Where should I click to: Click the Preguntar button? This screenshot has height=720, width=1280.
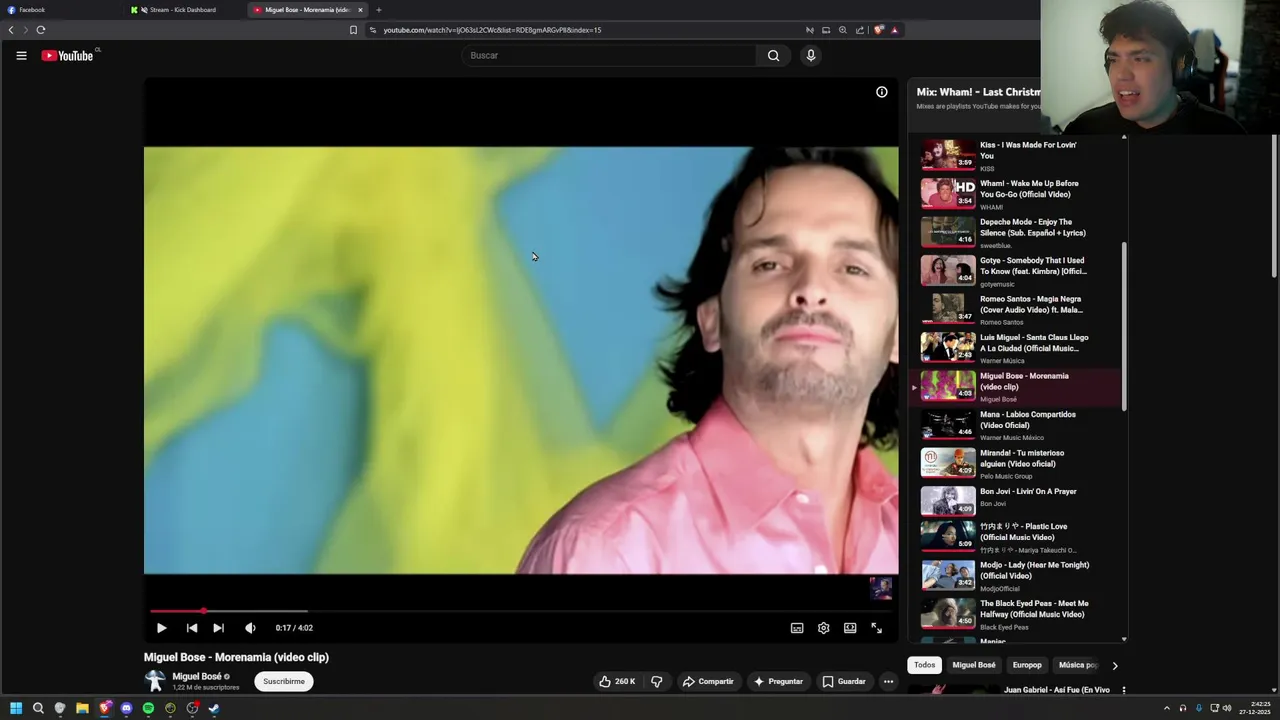[778, 682]
